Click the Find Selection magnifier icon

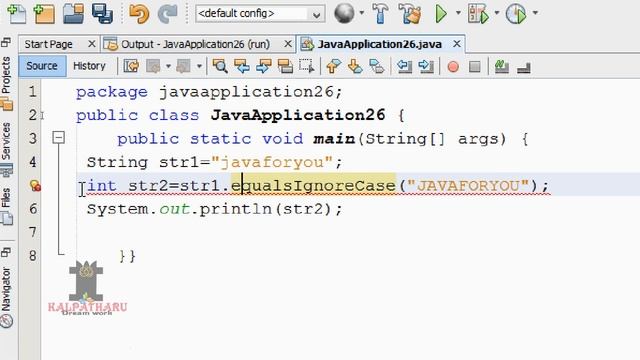coord(220,66)
